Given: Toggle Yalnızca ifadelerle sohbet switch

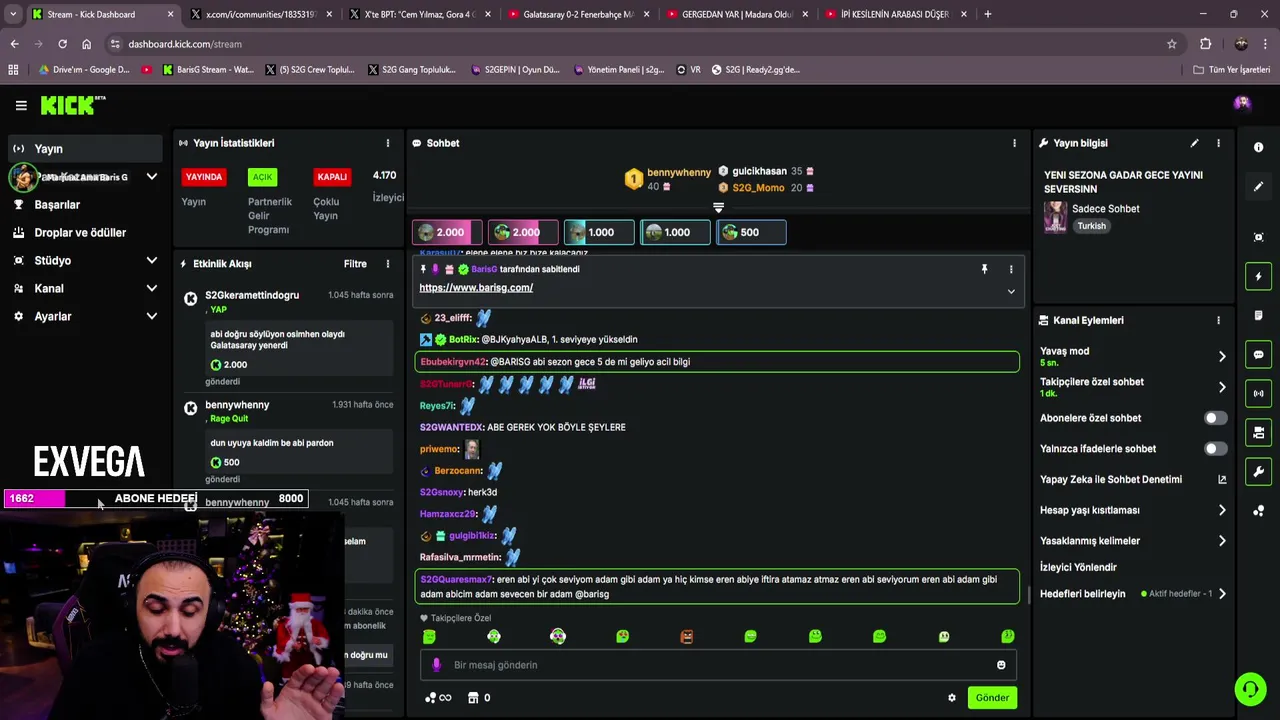Looking at the screenshot, I should click(x=1215, y=449).
